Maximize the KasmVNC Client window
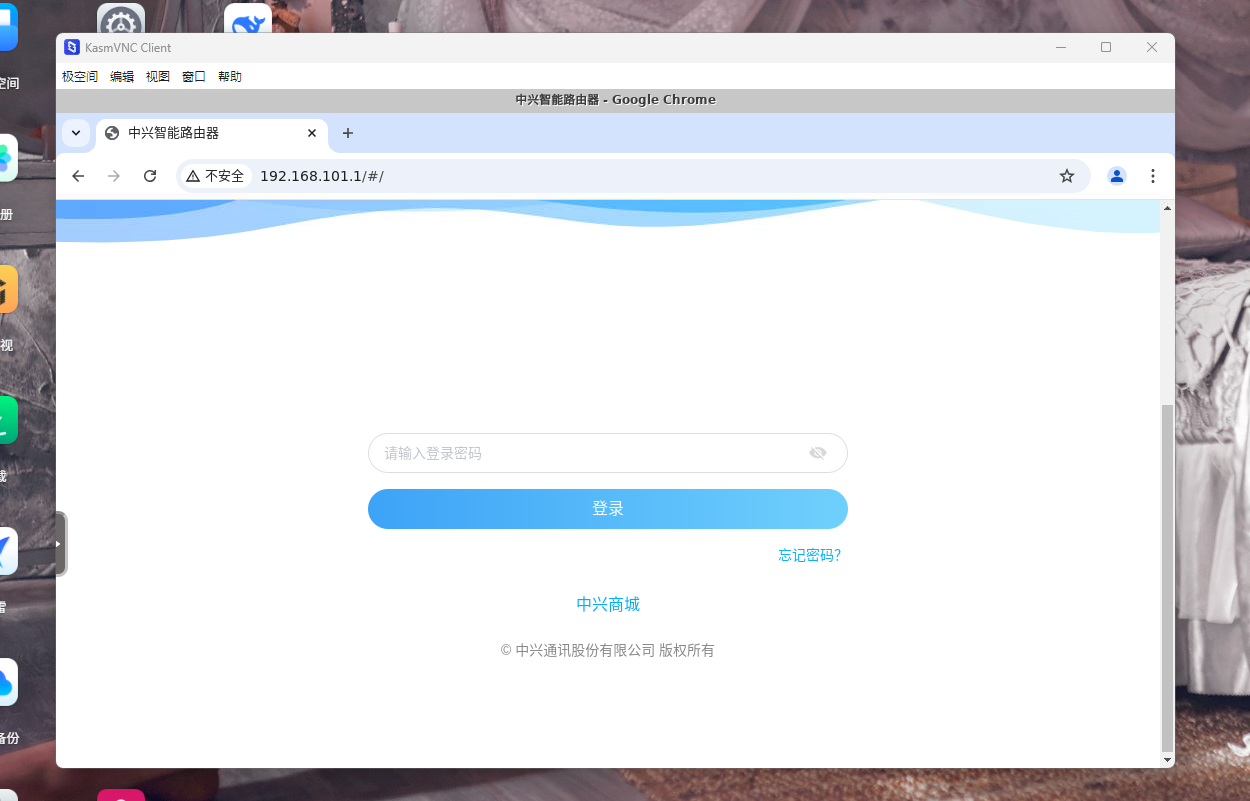 [x=1106, y=47]
